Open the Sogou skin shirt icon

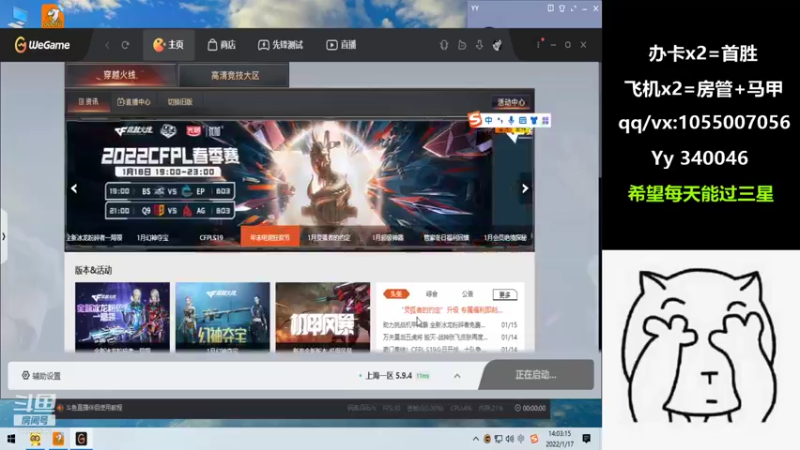coord(534,120)
